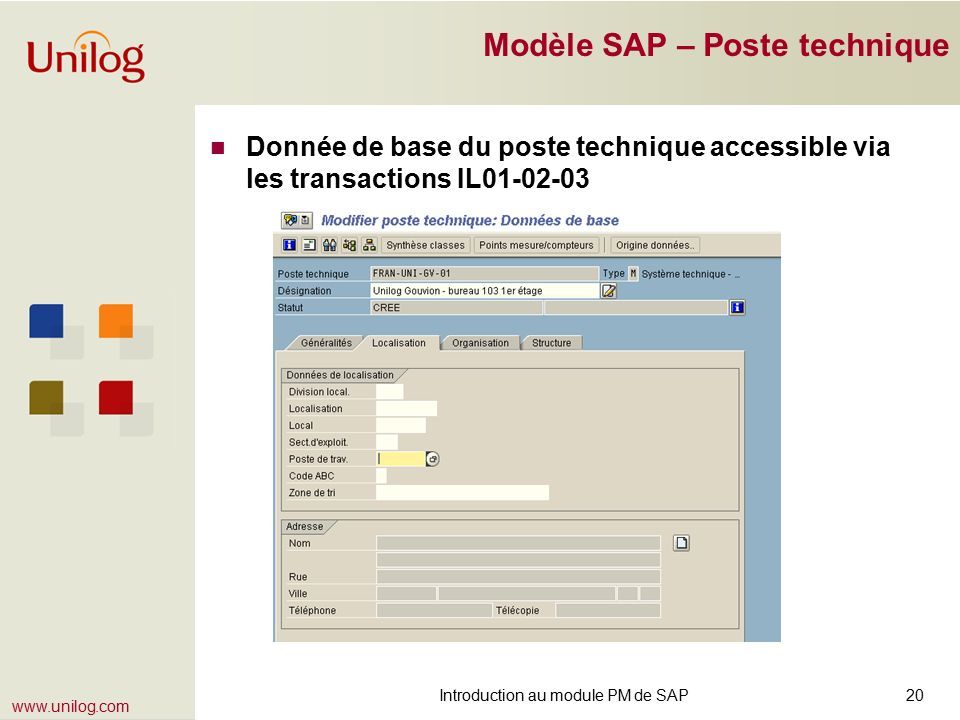Click the Rue address field
960x720 pixels.
(519, 577)
